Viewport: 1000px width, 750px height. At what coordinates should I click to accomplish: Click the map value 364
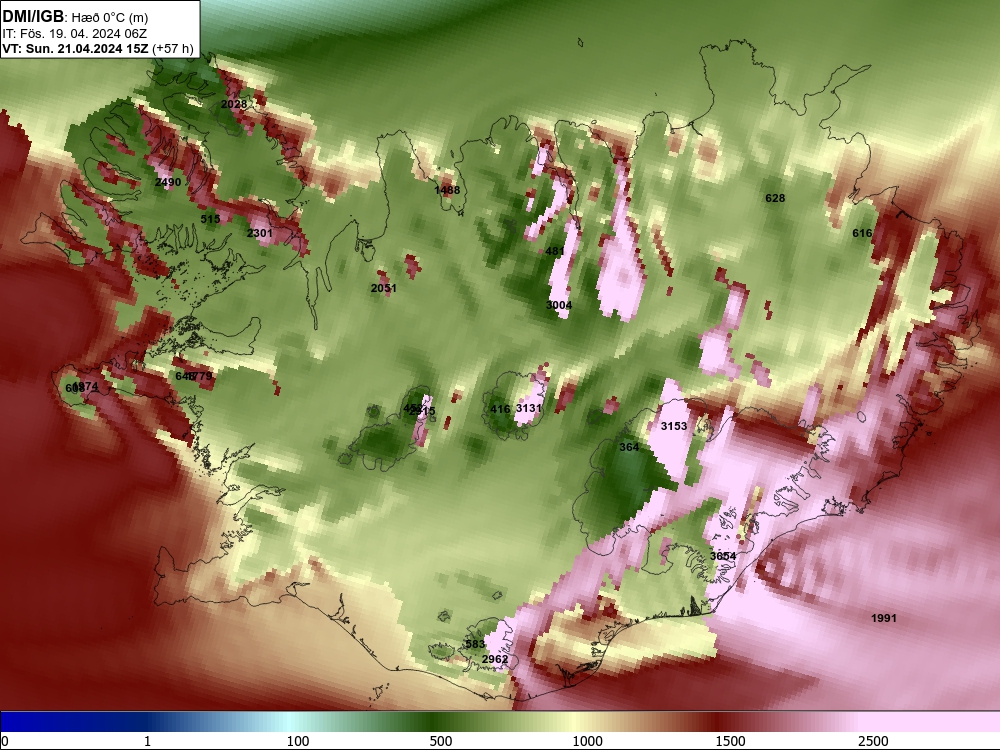click(629, 447)
